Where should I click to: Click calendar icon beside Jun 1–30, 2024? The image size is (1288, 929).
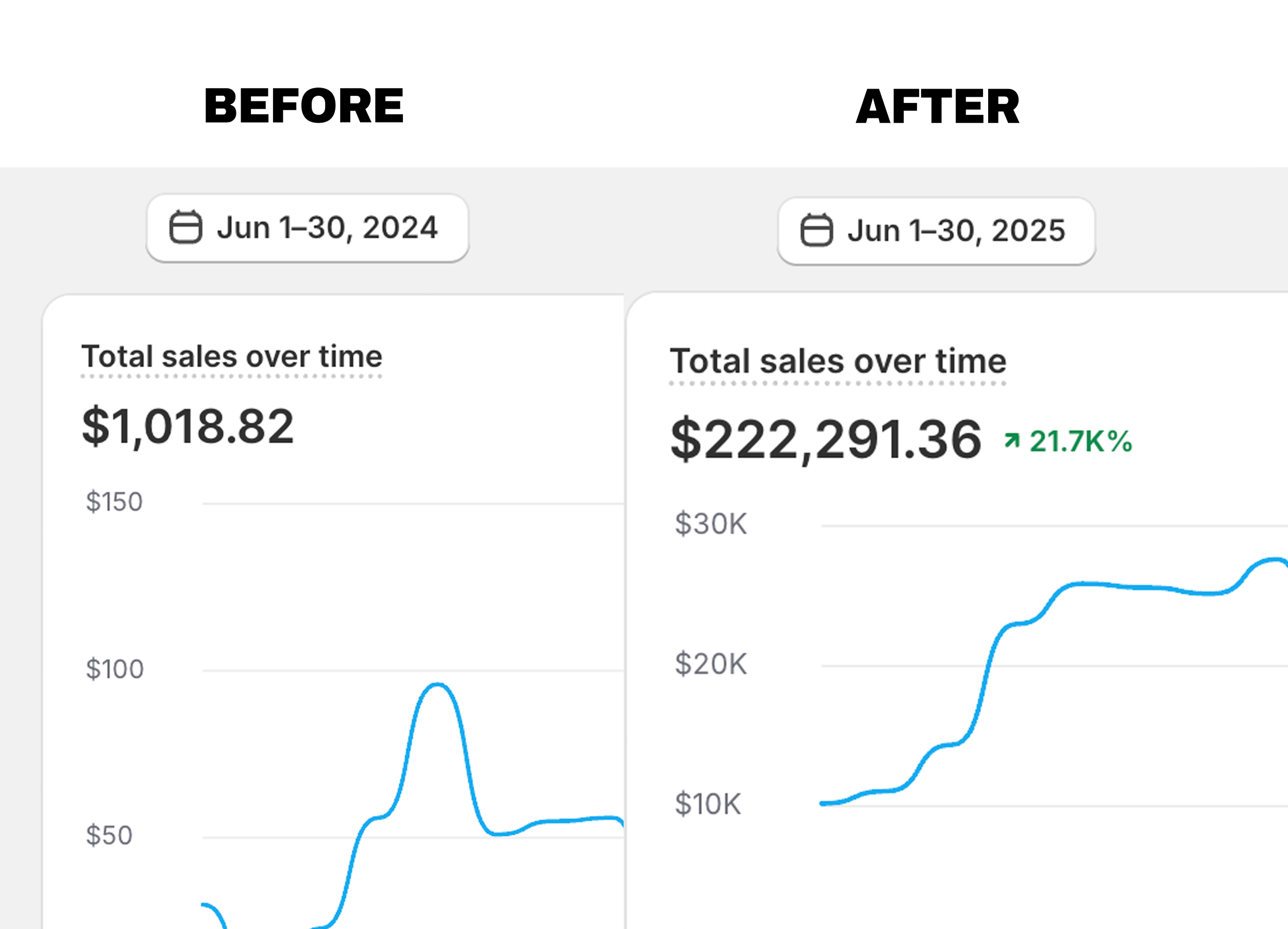point(185,228)
